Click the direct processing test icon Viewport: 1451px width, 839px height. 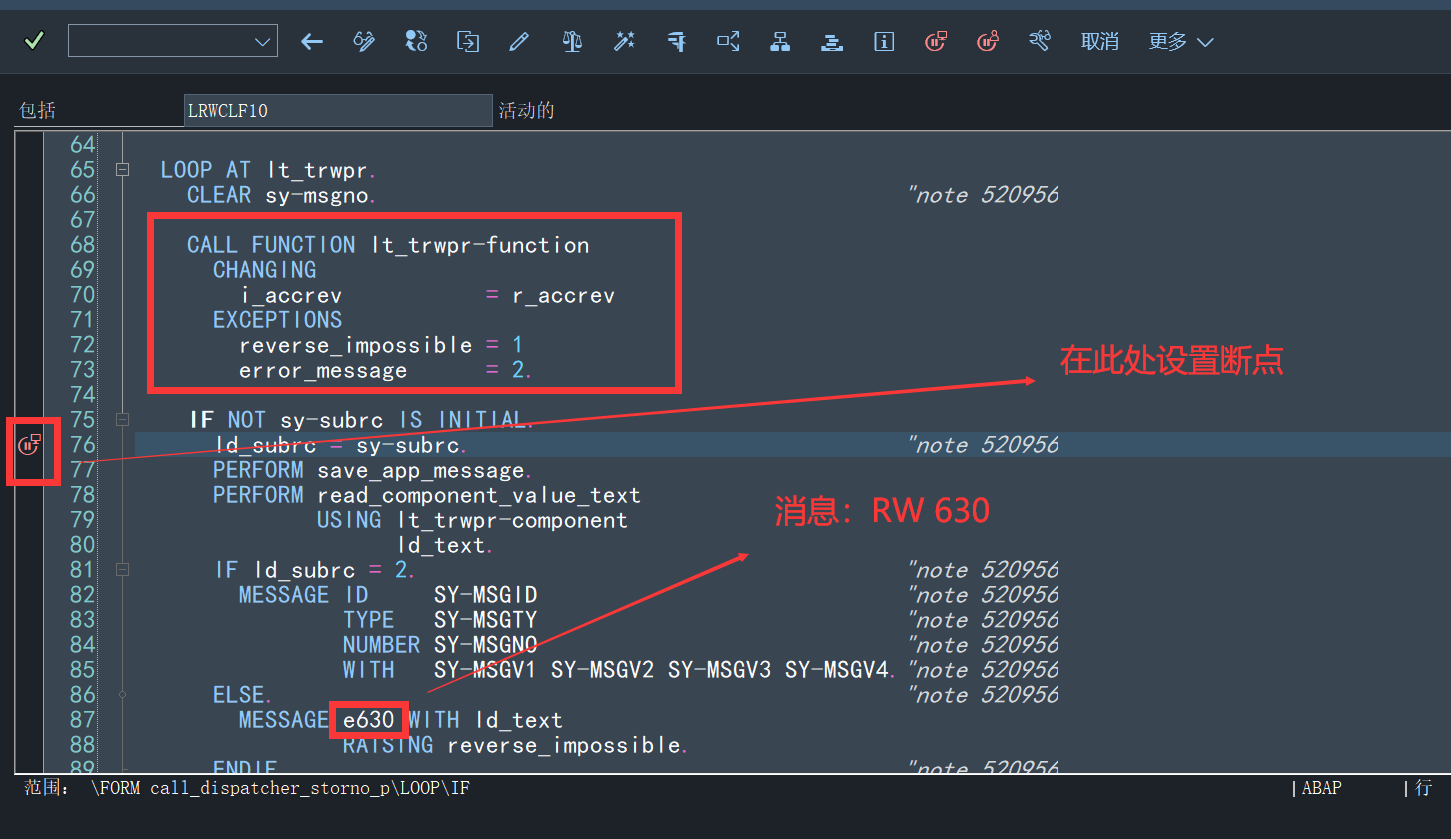pos(677,41)
